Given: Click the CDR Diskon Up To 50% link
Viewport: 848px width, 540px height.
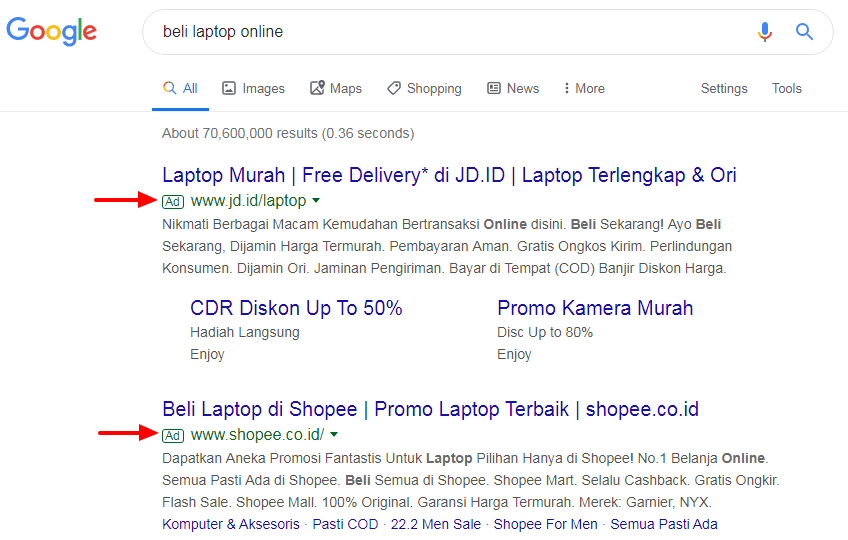Looking at the screenshot, I should (x=296, y=308).
